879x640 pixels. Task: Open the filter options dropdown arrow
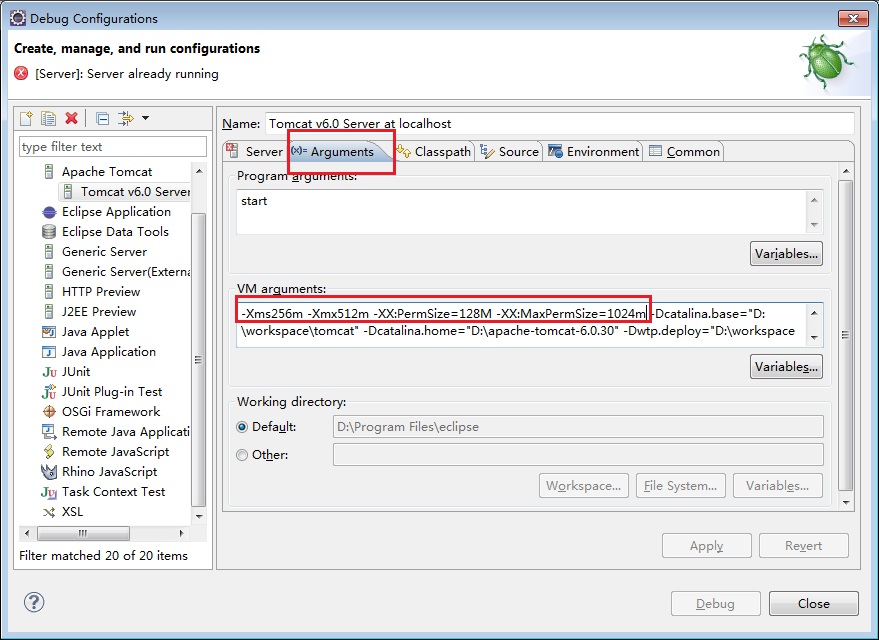coord(145,118)
